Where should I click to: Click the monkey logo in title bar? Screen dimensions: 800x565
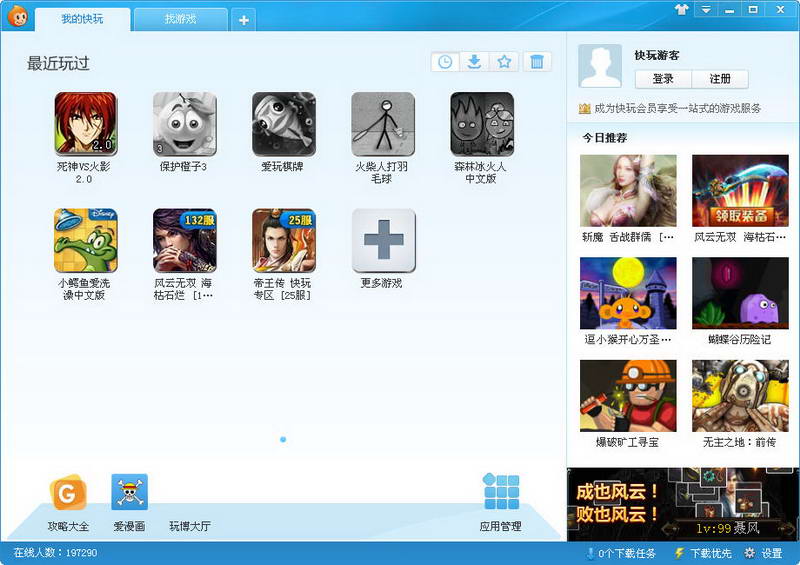[18, 16]
